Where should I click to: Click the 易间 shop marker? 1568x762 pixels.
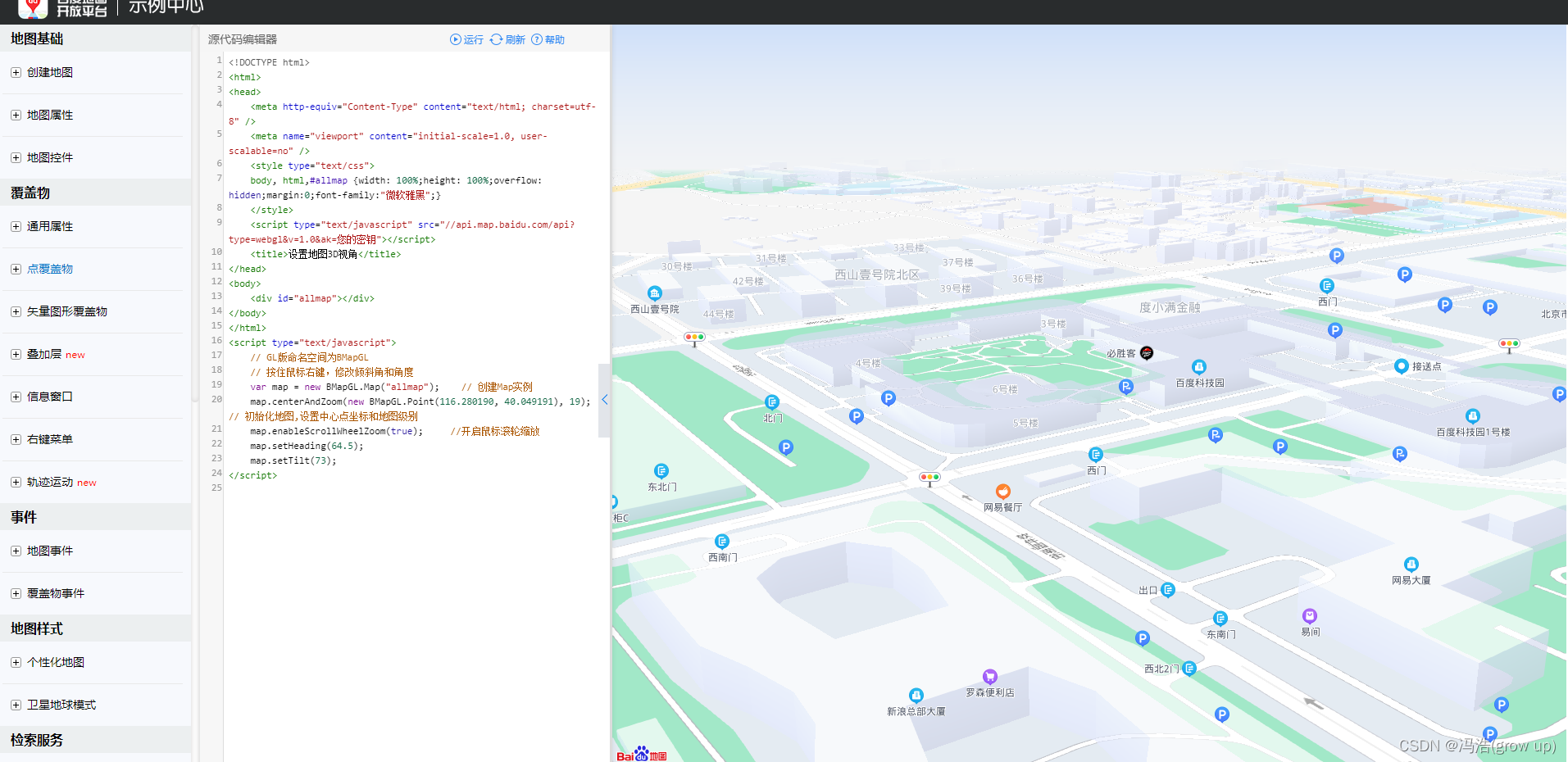coord(1310,616)
